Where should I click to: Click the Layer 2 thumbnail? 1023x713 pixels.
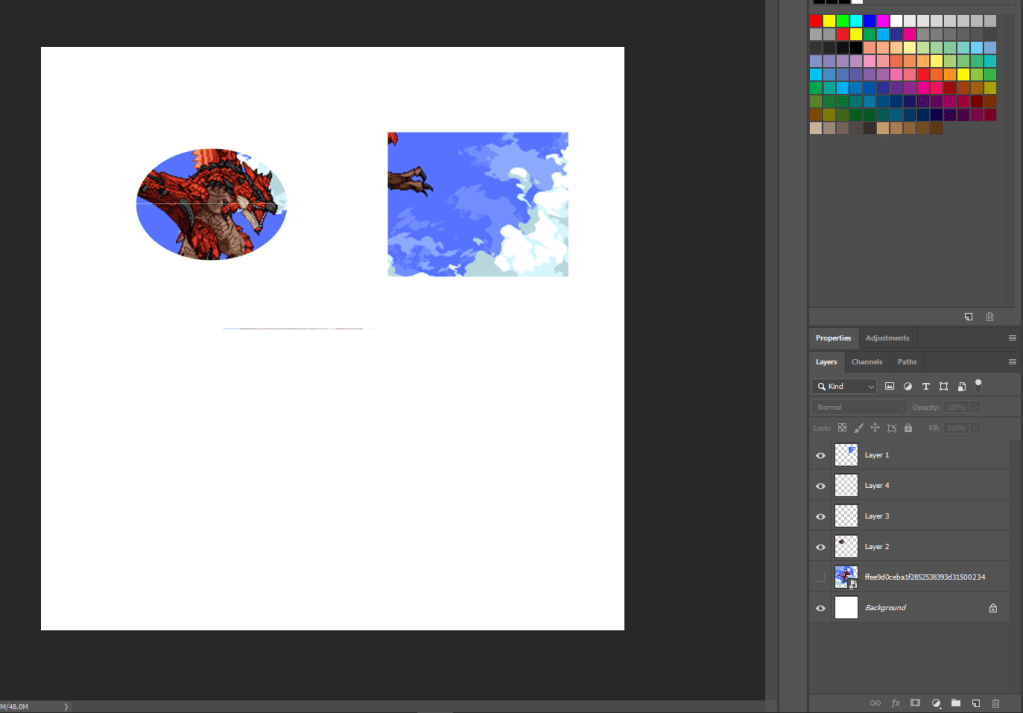tap(846, 547)
